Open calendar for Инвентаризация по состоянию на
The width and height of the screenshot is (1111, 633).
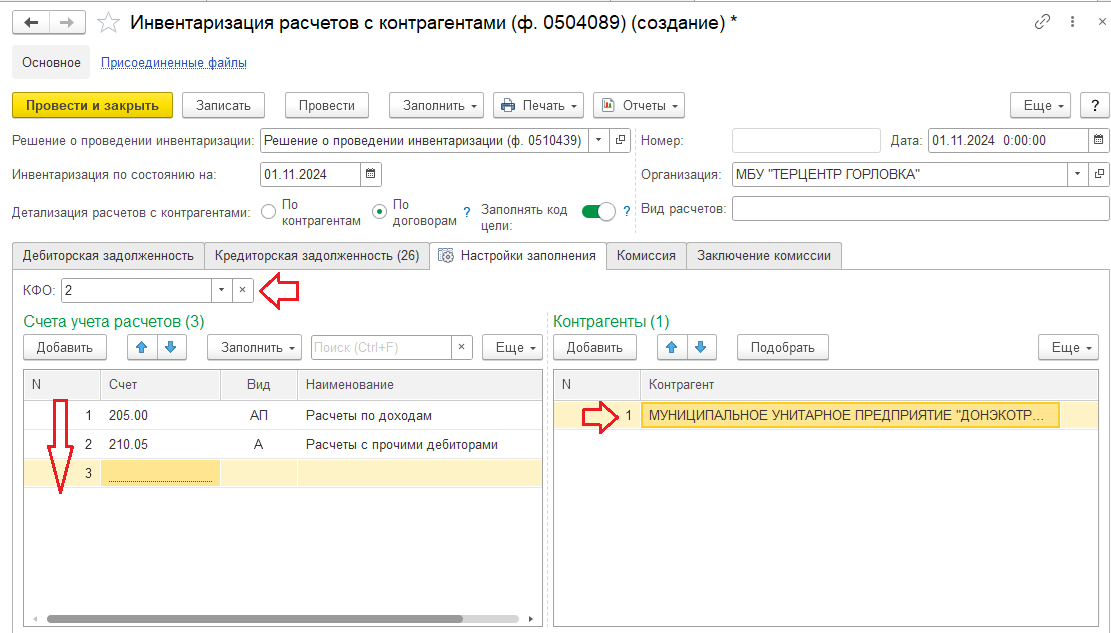[371, 174]
